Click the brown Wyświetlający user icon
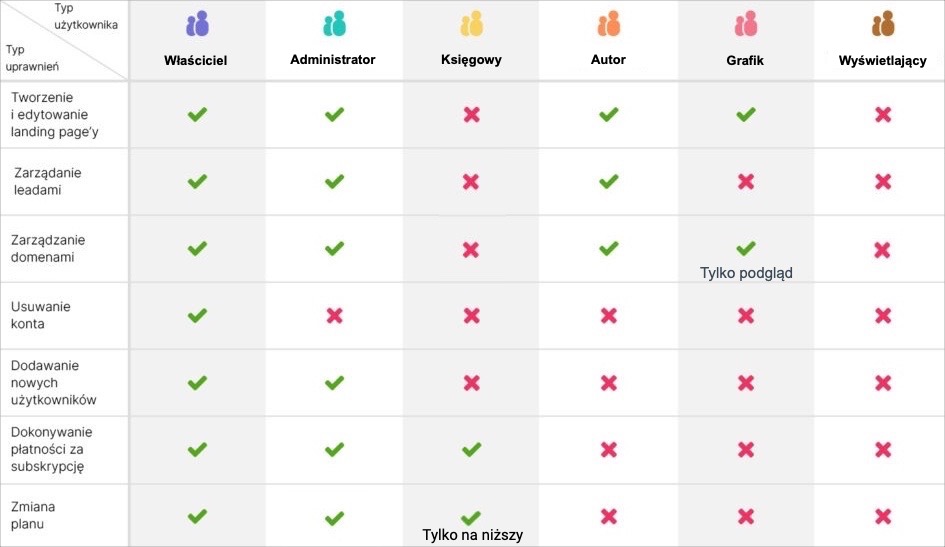Screen dimensions: 945x547 click(882, 24)
